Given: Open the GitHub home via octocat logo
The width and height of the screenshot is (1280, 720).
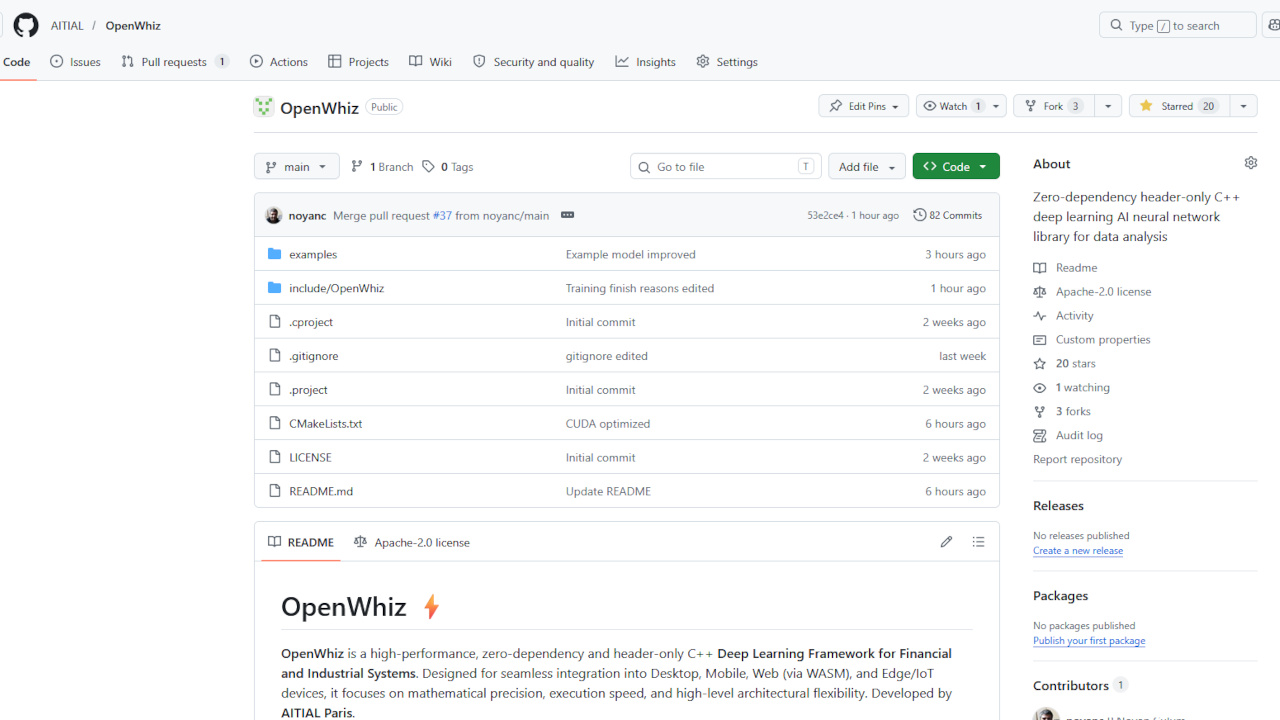Looking at the screenshot, I should coord(25,25).
